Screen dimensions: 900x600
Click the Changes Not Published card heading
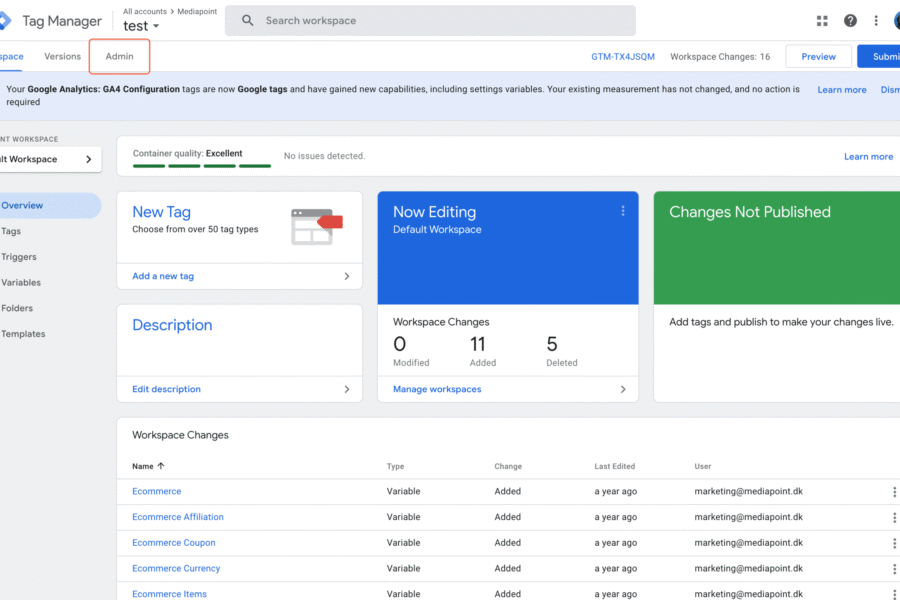(x=750, y=212)
